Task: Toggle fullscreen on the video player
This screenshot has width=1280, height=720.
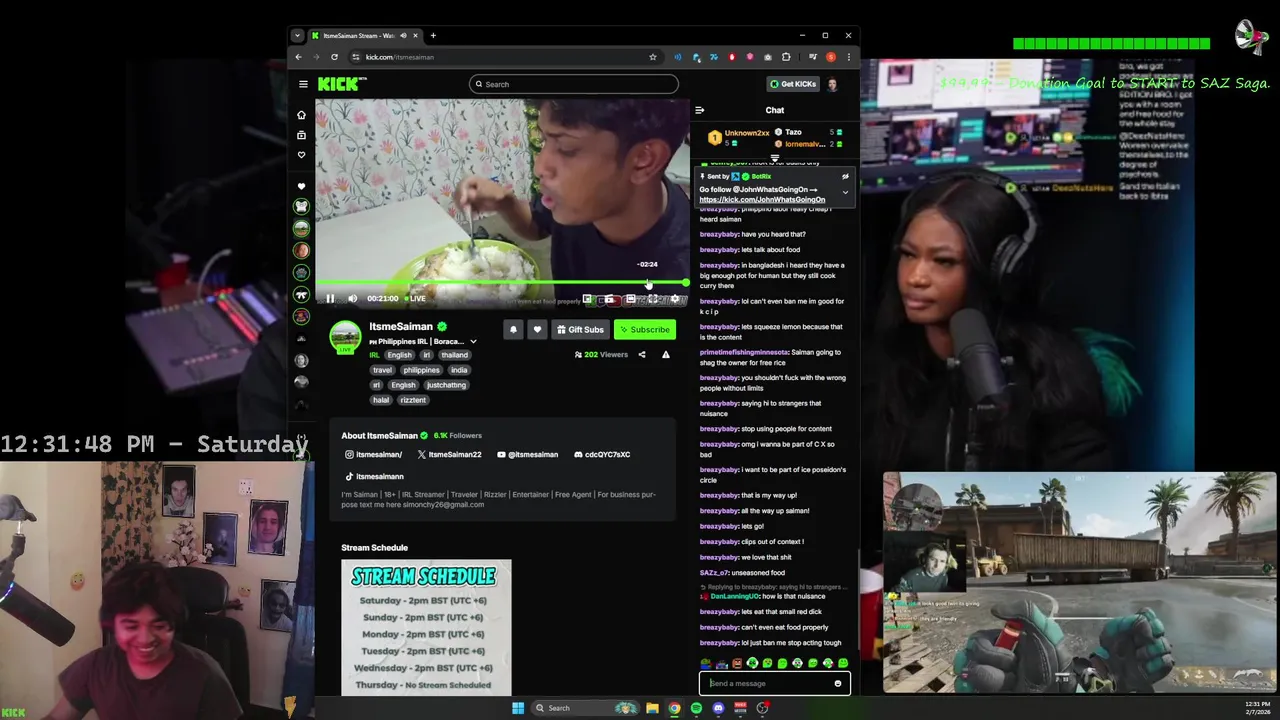Action: [653, 298]
